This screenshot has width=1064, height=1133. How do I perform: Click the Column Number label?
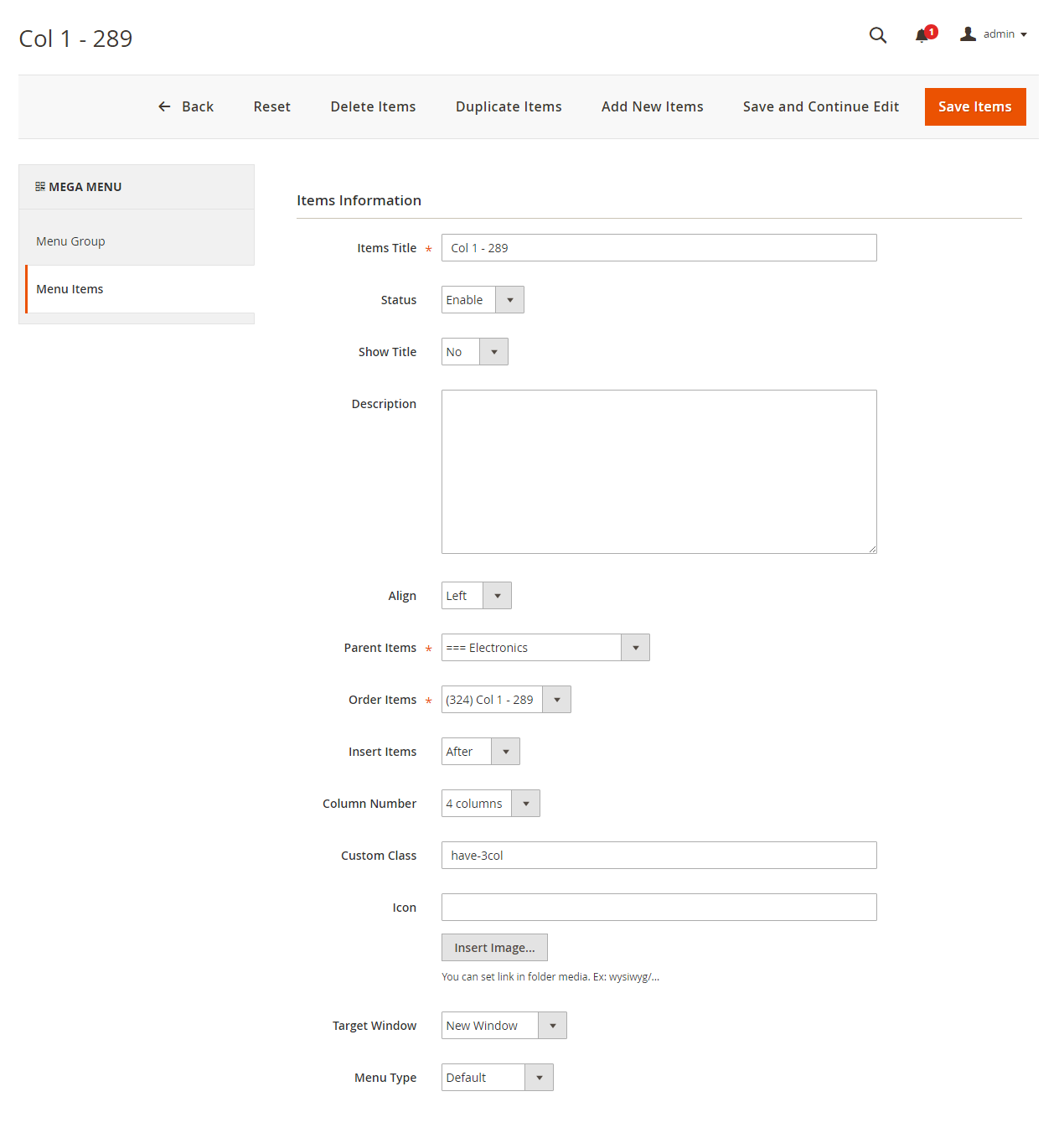369,804
